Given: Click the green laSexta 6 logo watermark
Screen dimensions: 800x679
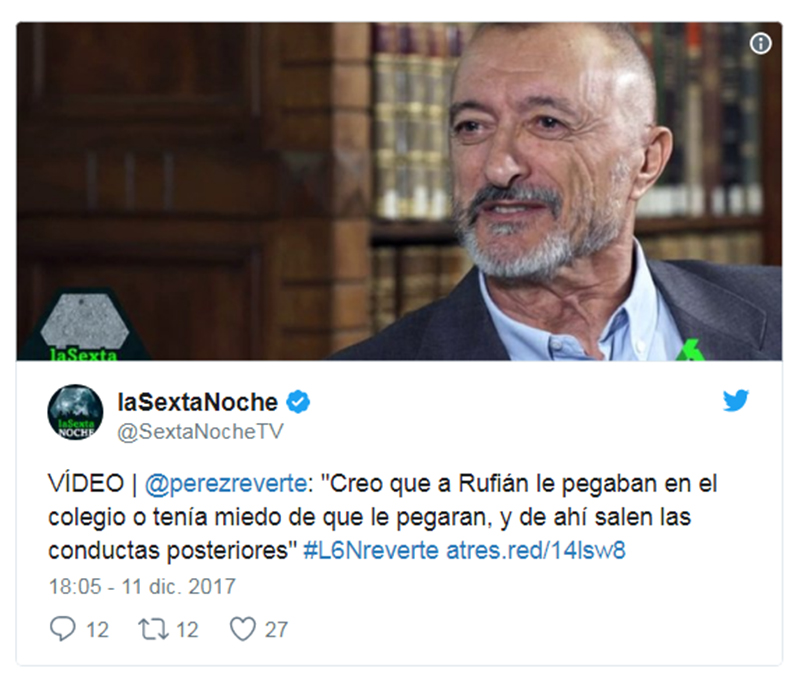Looking at the screenshot, I should pos(690,349).
